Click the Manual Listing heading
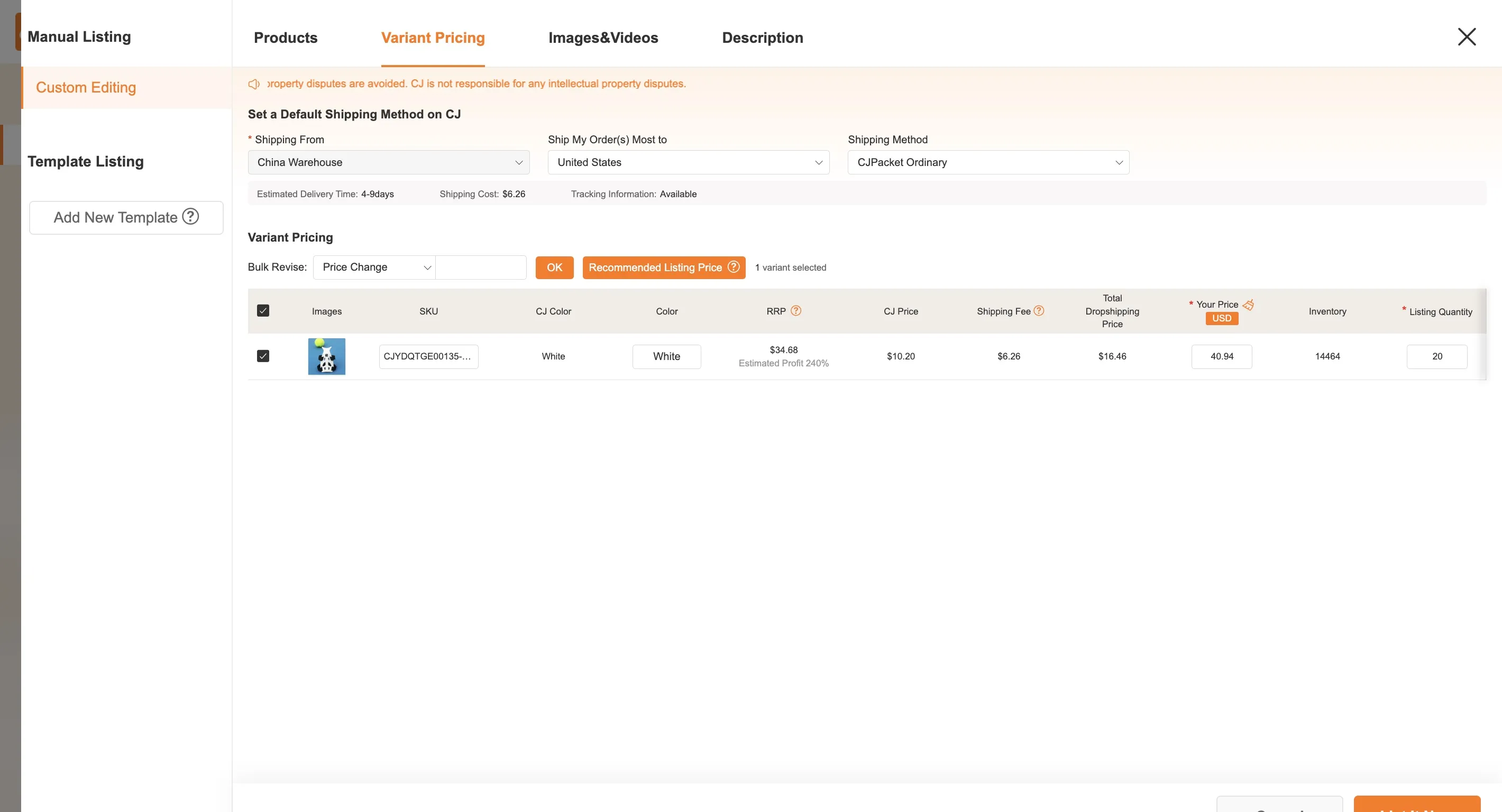The width and height of the screenshot is (1502, 812). coord(79,36)
